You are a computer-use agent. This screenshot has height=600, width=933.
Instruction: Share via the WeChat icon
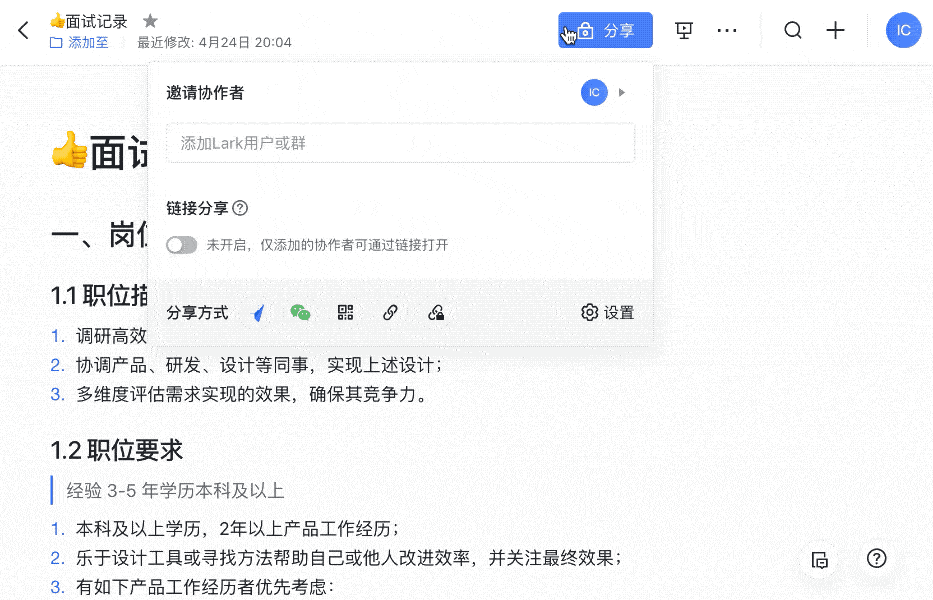tap(300, 313)
